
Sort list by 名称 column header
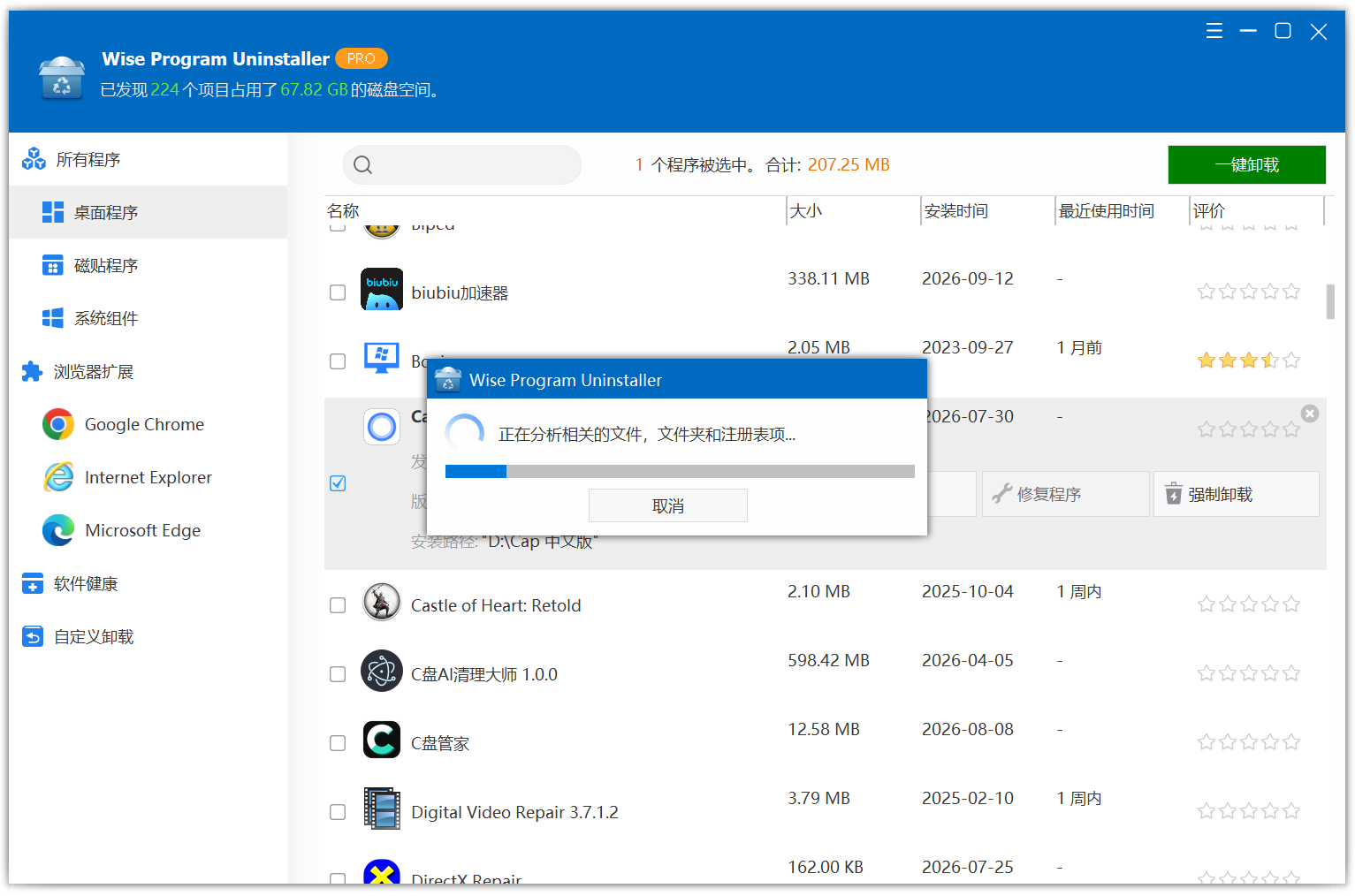coord(555,210)
